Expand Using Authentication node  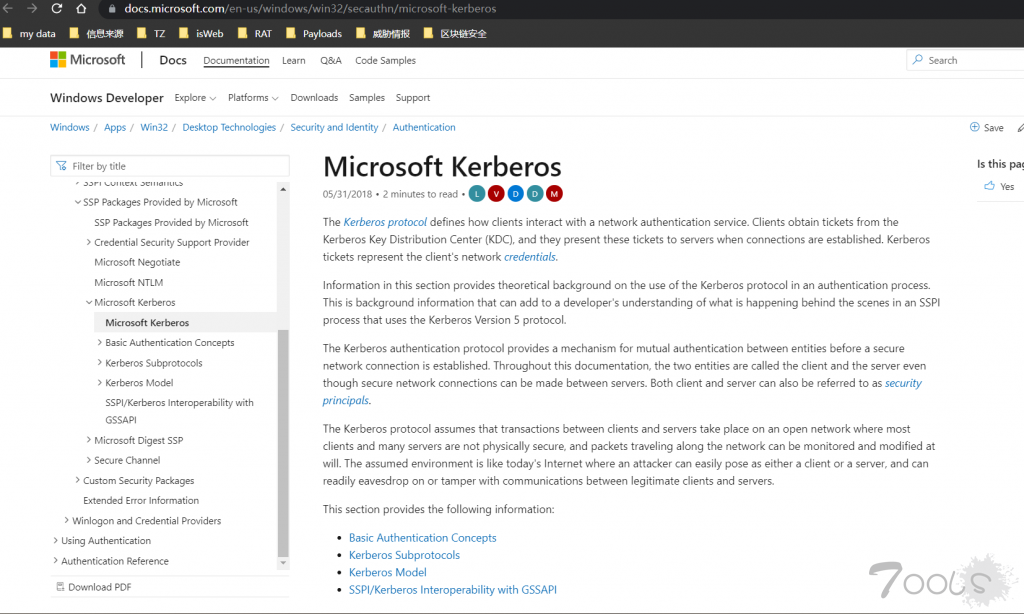[x=56, y=541]
